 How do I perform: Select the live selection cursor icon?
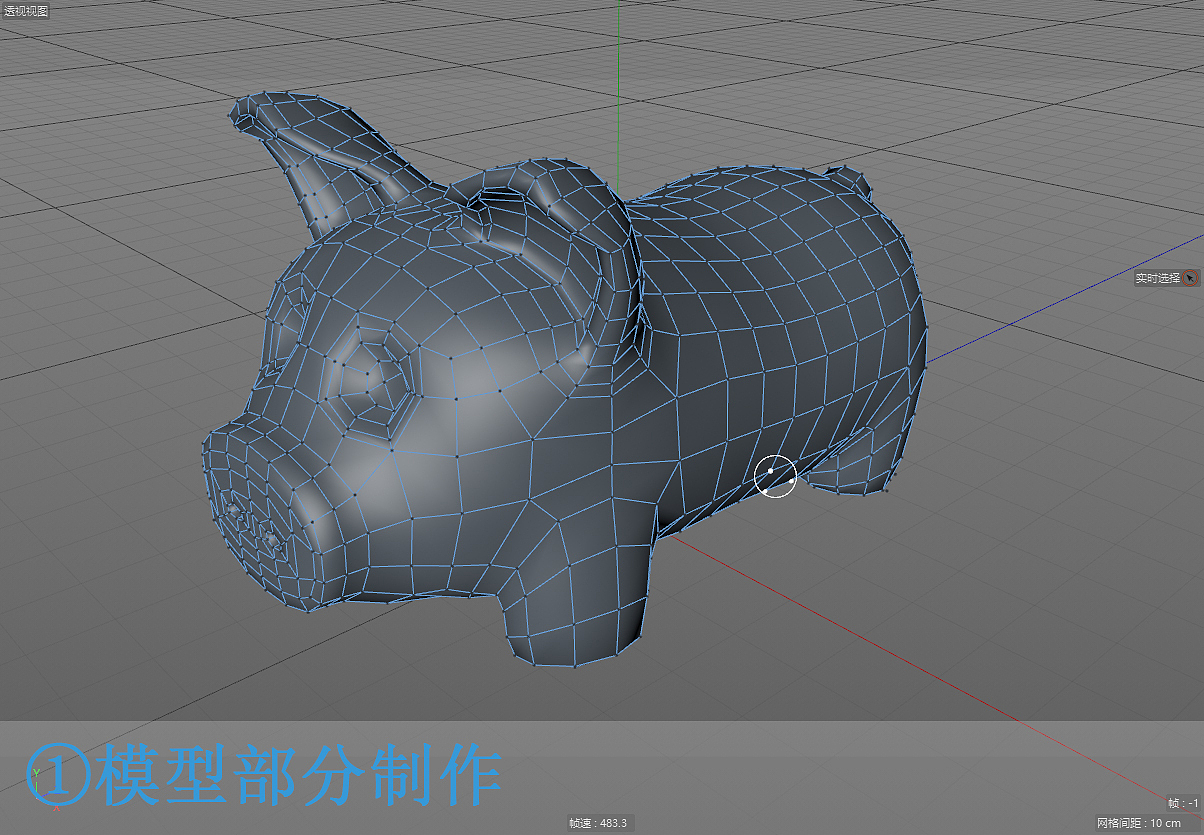(x=1191, y=278)
